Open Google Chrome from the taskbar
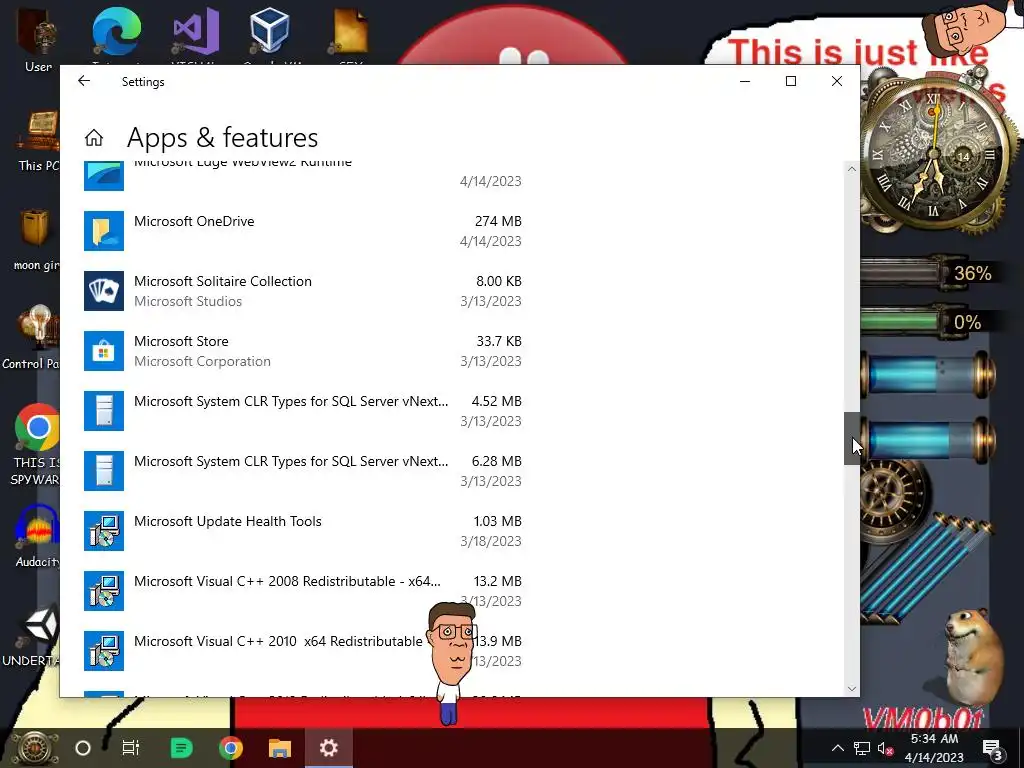The width and height of the screenshot is (1024, 768). point(231,748)
